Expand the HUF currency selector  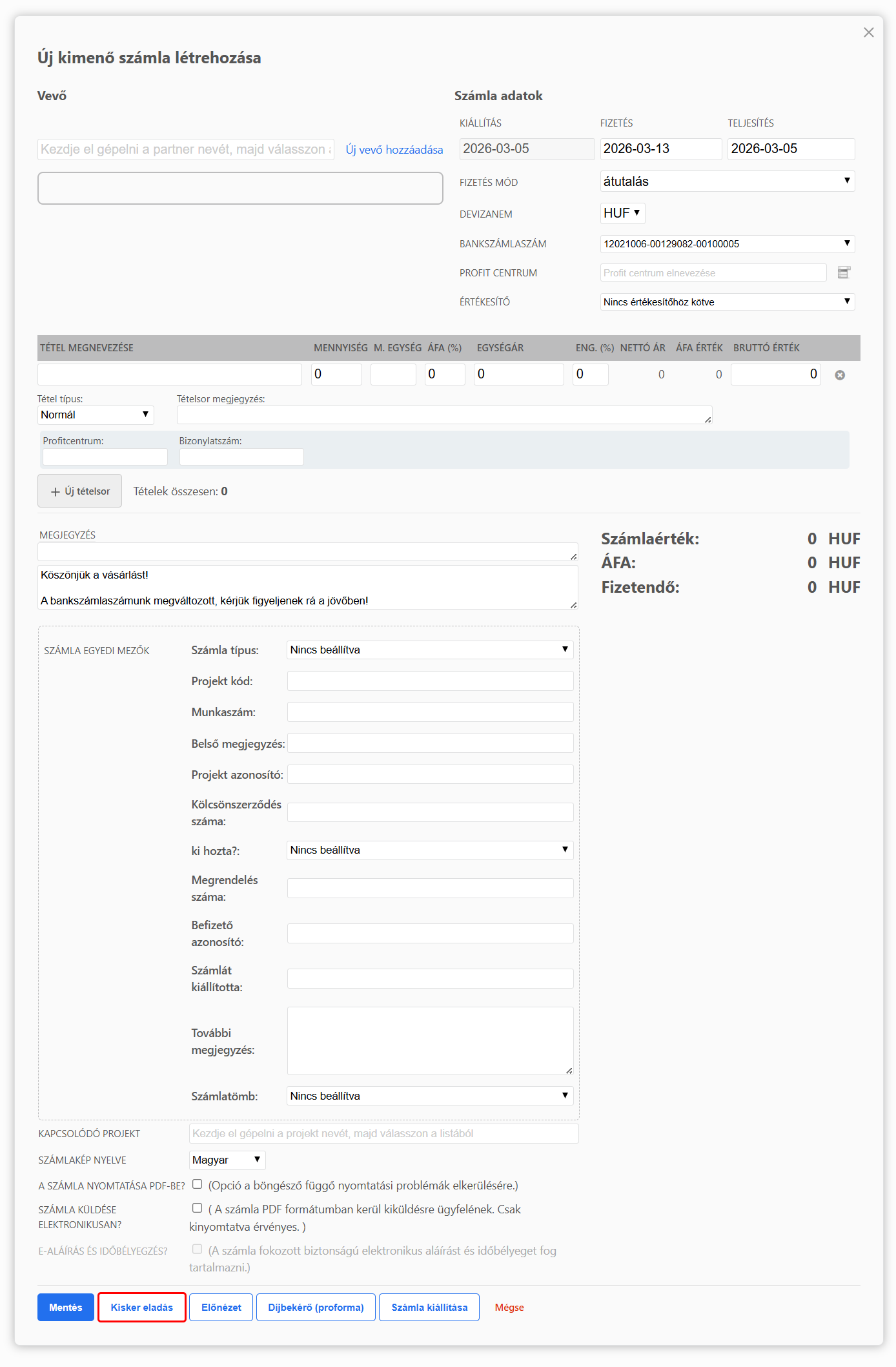click(x=622, y=213)
